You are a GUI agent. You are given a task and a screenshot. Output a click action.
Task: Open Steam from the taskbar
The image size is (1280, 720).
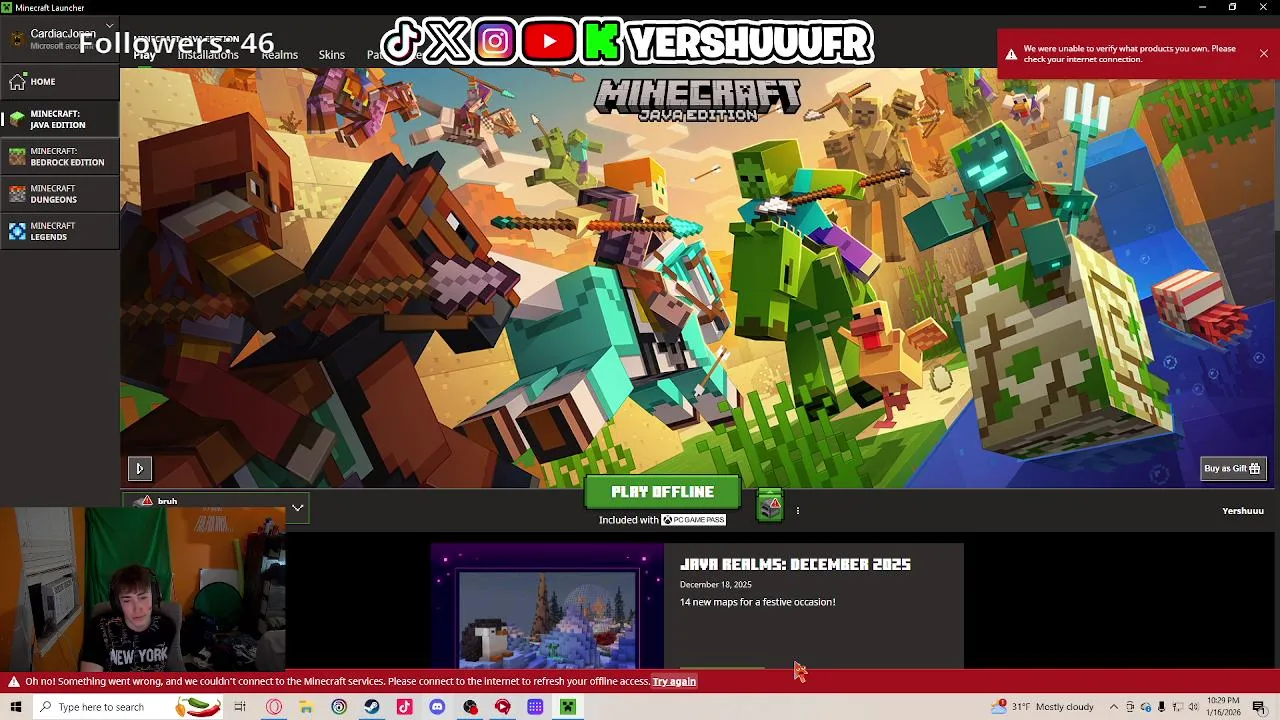pyautogui.click(x=371, y=707)
